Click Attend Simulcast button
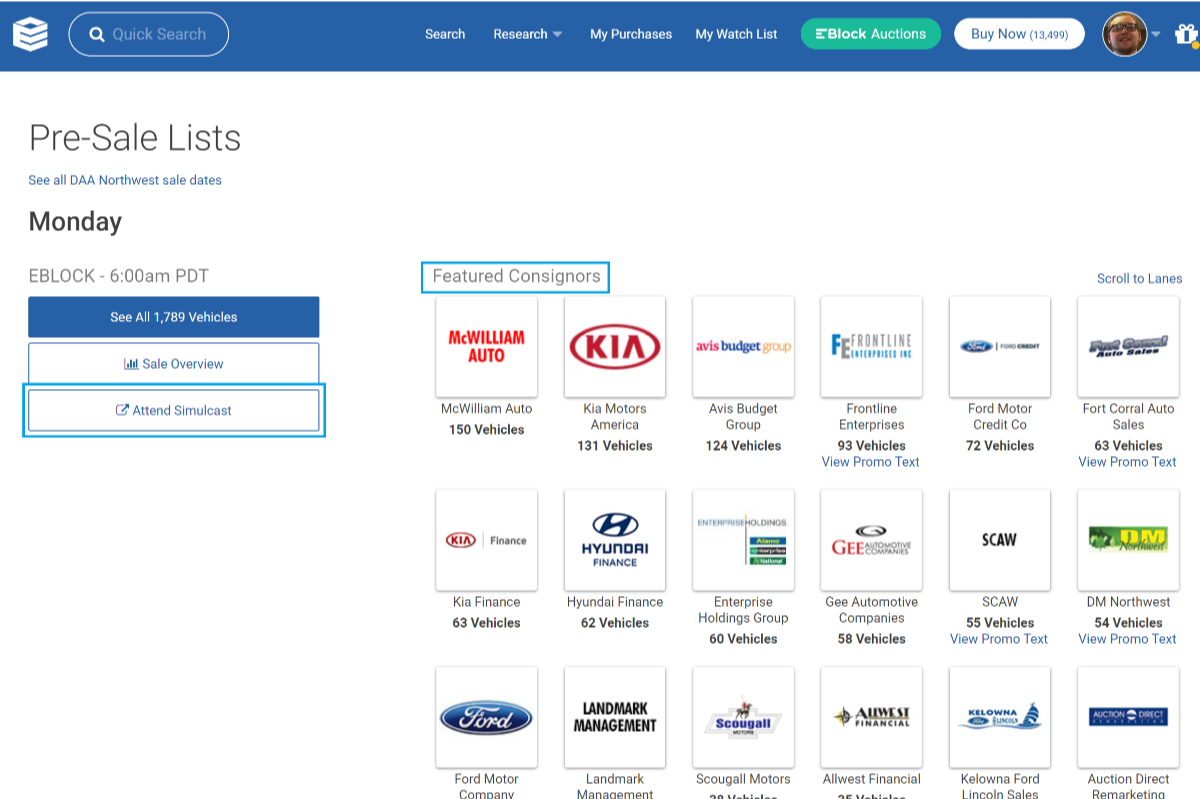 click(174, 410)
